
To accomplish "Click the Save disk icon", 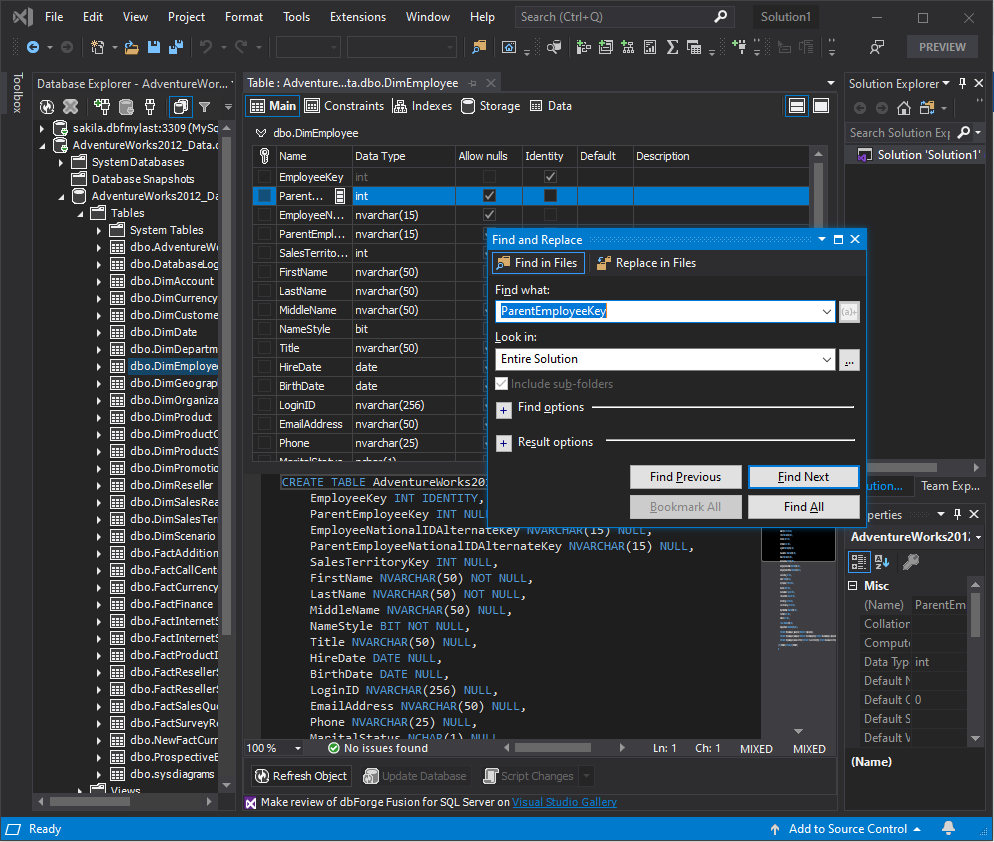I will [x=153, y=47].
